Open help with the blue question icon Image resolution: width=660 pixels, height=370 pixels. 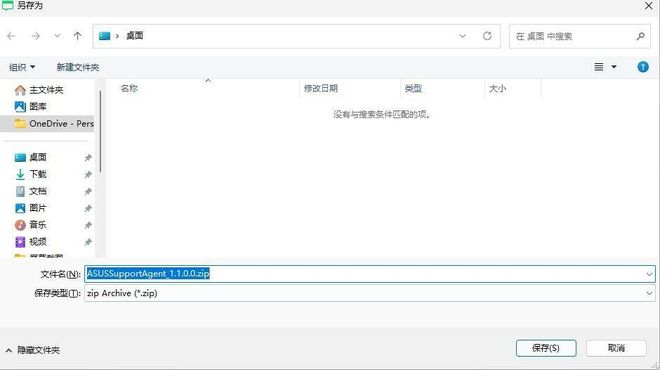click(643, 67)
